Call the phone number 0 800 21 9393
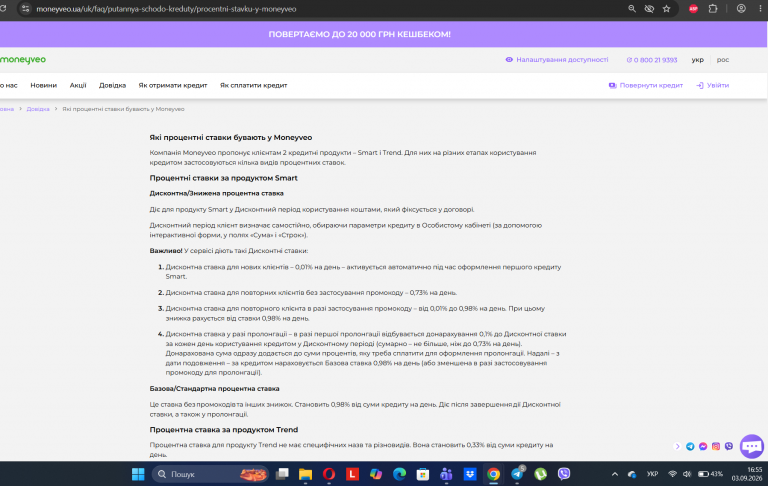 pyautogui.click(x=652, y=60)
